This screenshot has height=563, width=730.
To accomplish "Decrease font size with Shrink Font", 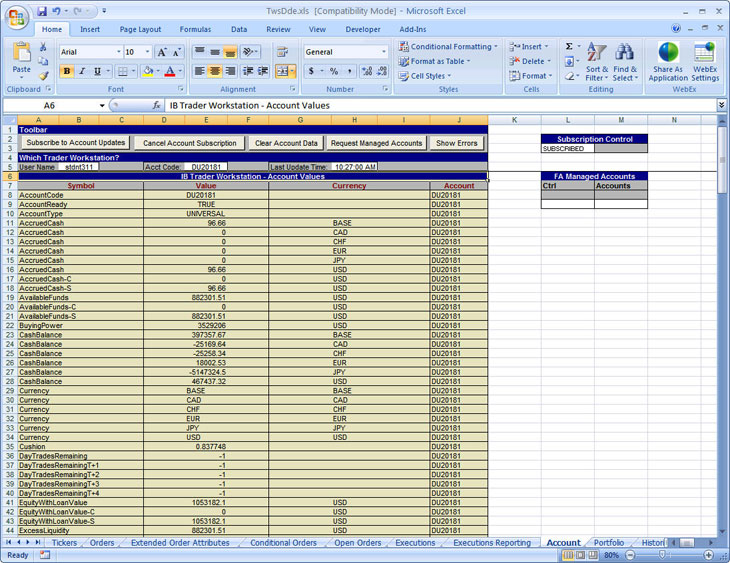I will [x=177, y=52].
